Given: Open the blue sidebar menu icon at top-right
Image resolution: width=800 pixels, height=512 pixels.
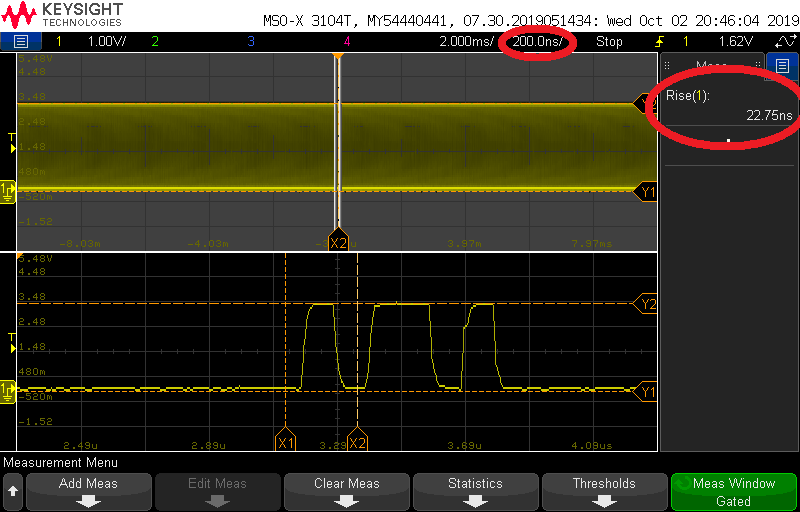Looking at the screenshot, I should click(782, 66).
